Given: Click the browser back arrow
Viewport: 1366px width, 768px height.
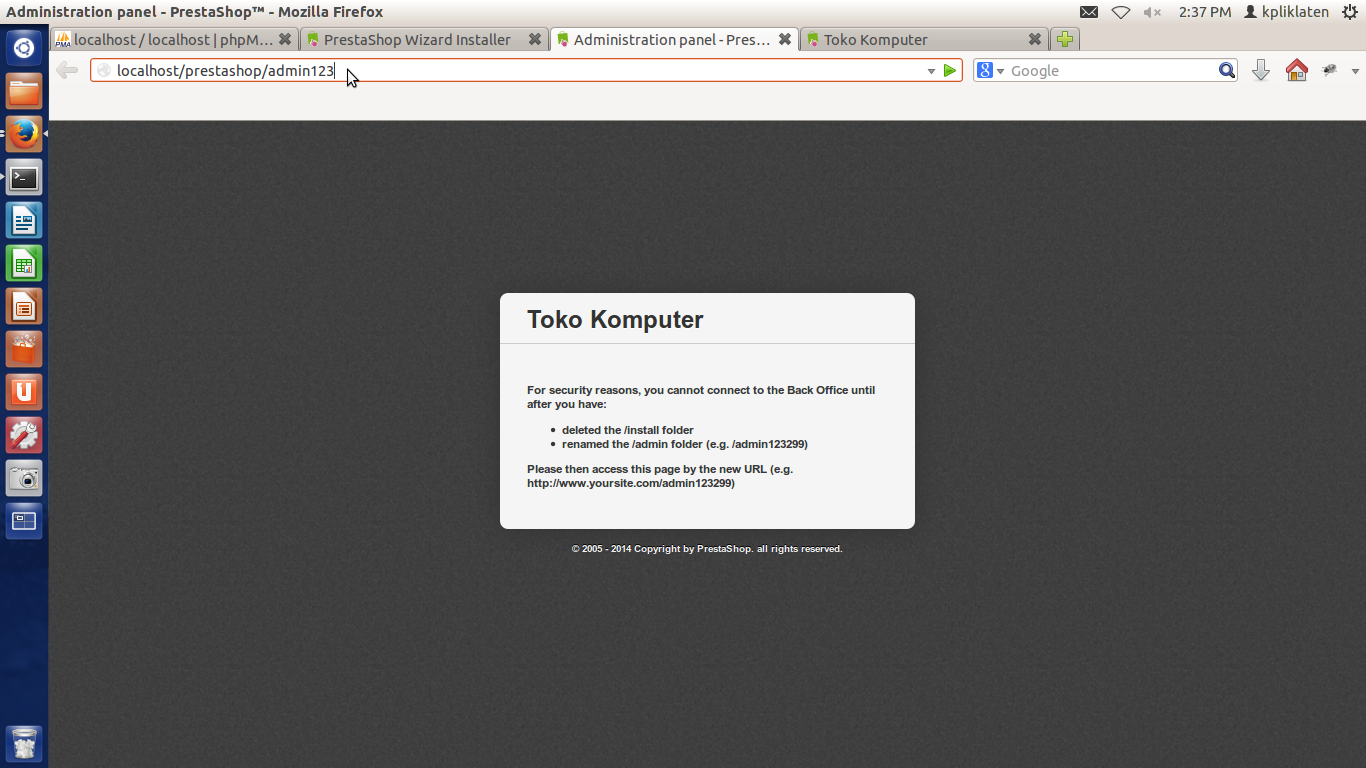Looking at the screenshot, I should [x=67, y=70].
